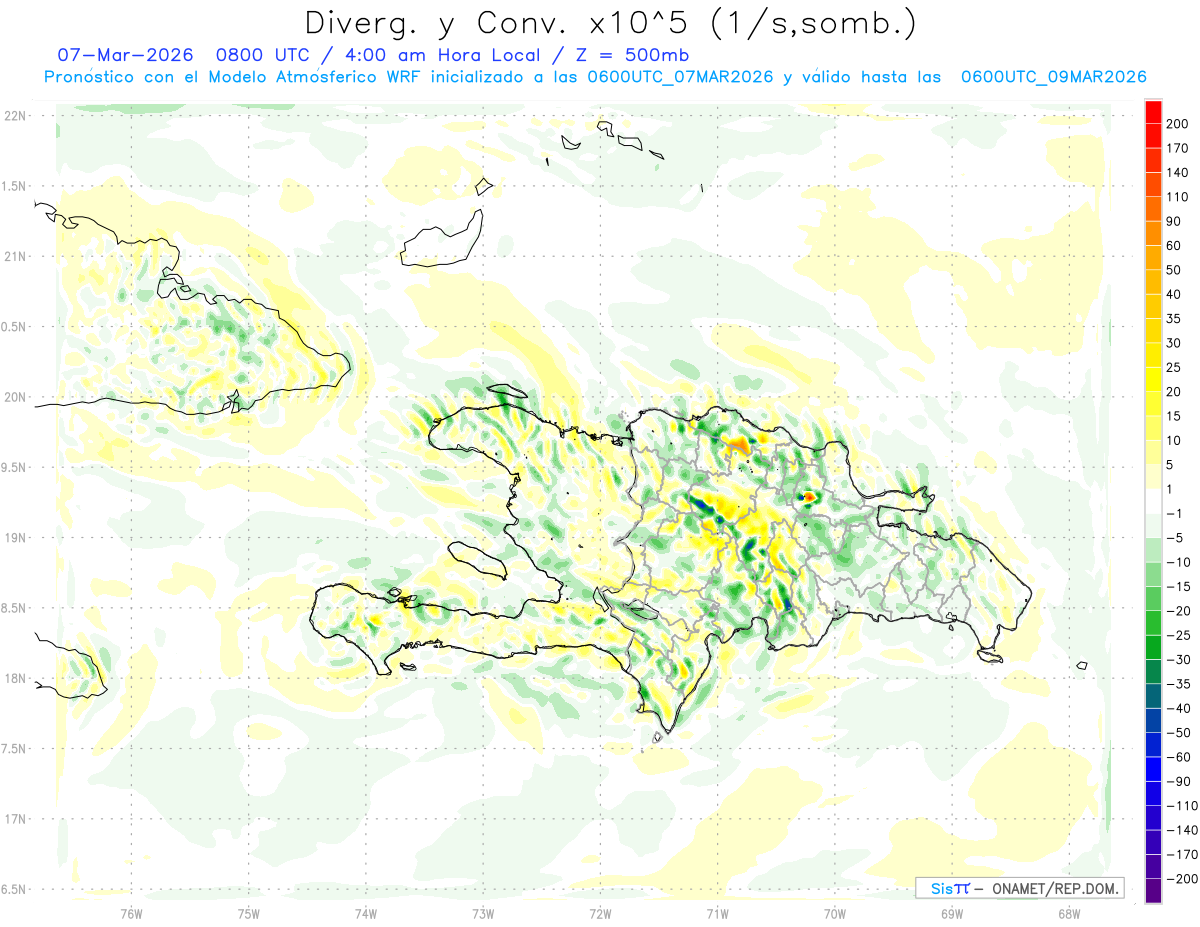This screenshot has width=1200, height=927.
Task: Click the 0.5N axis label
Action: coord(14,327)
